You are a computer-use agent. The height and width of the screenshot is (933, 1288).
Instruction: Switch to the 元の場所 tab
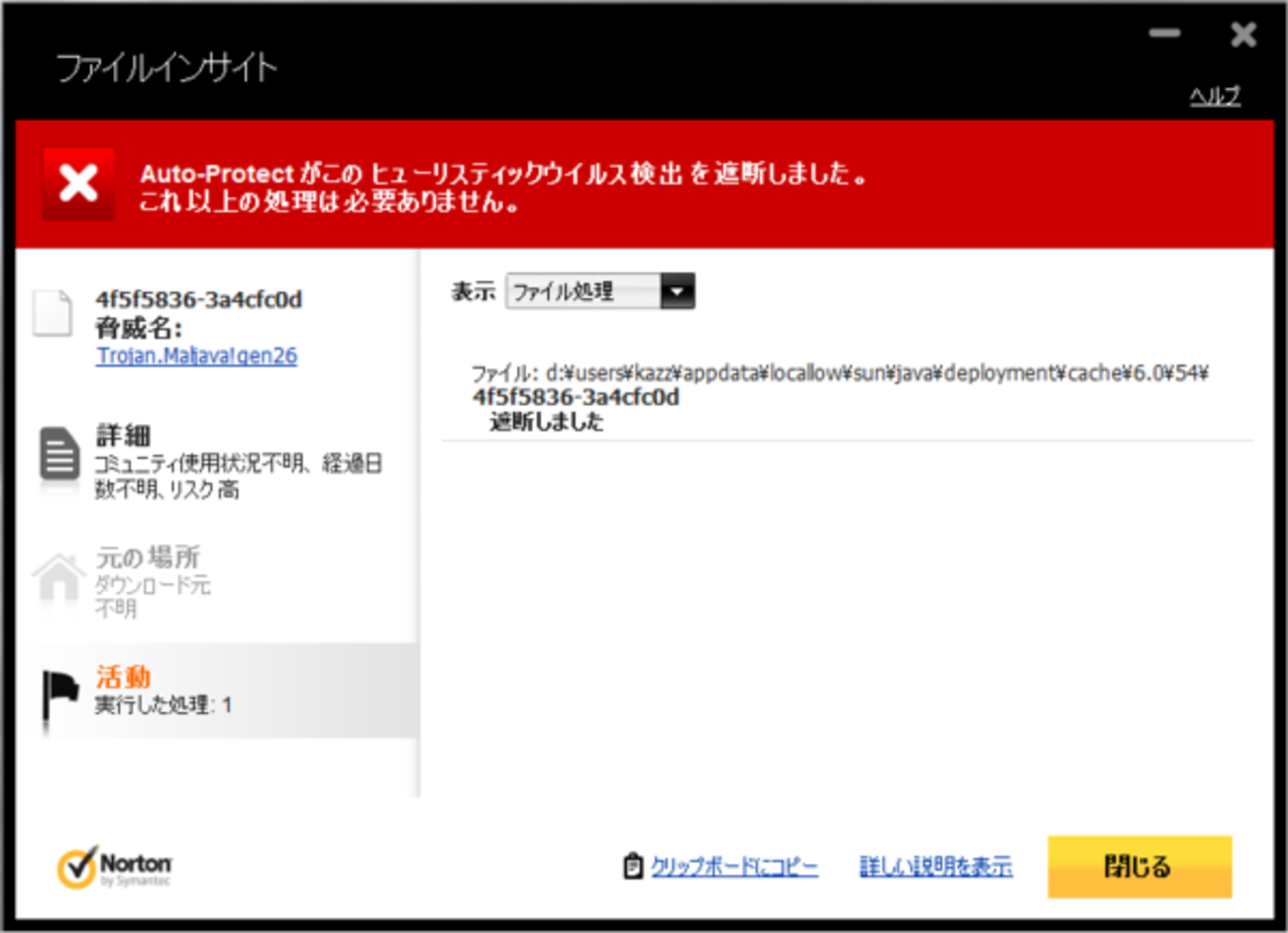218,581
